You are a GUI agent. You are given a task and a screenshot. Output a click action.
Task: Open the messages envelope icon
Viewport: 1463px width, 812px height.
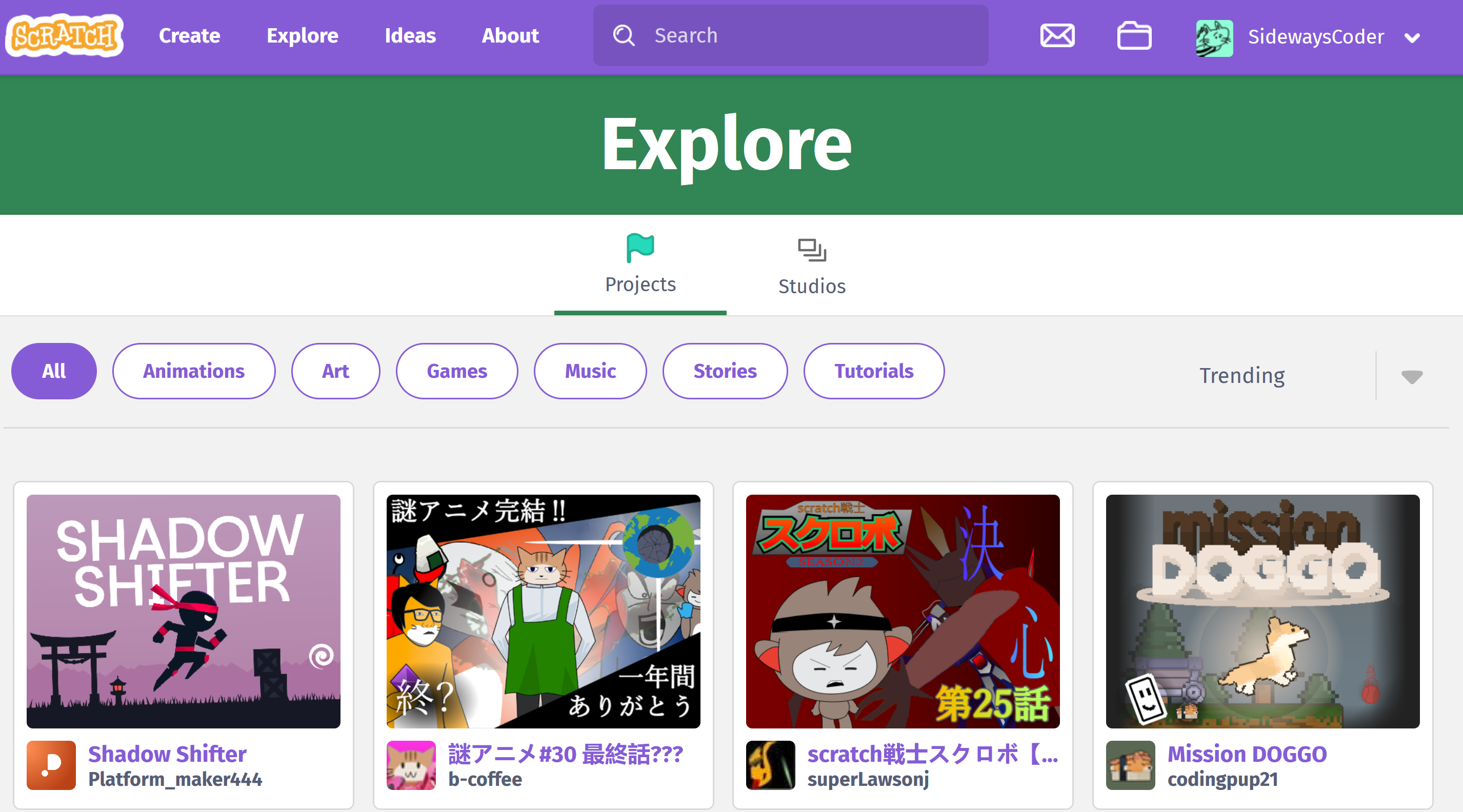tap(1057, 36)
